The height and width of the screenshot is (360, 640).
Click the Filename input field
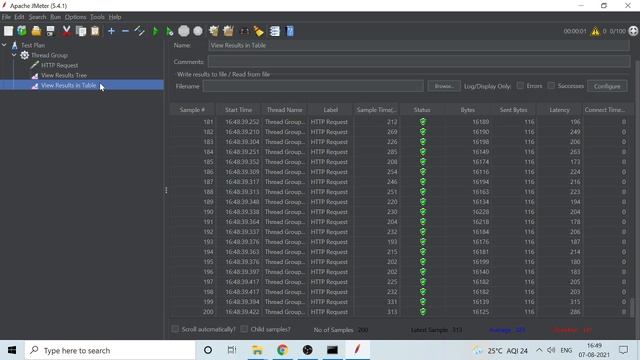click(313, 86)
